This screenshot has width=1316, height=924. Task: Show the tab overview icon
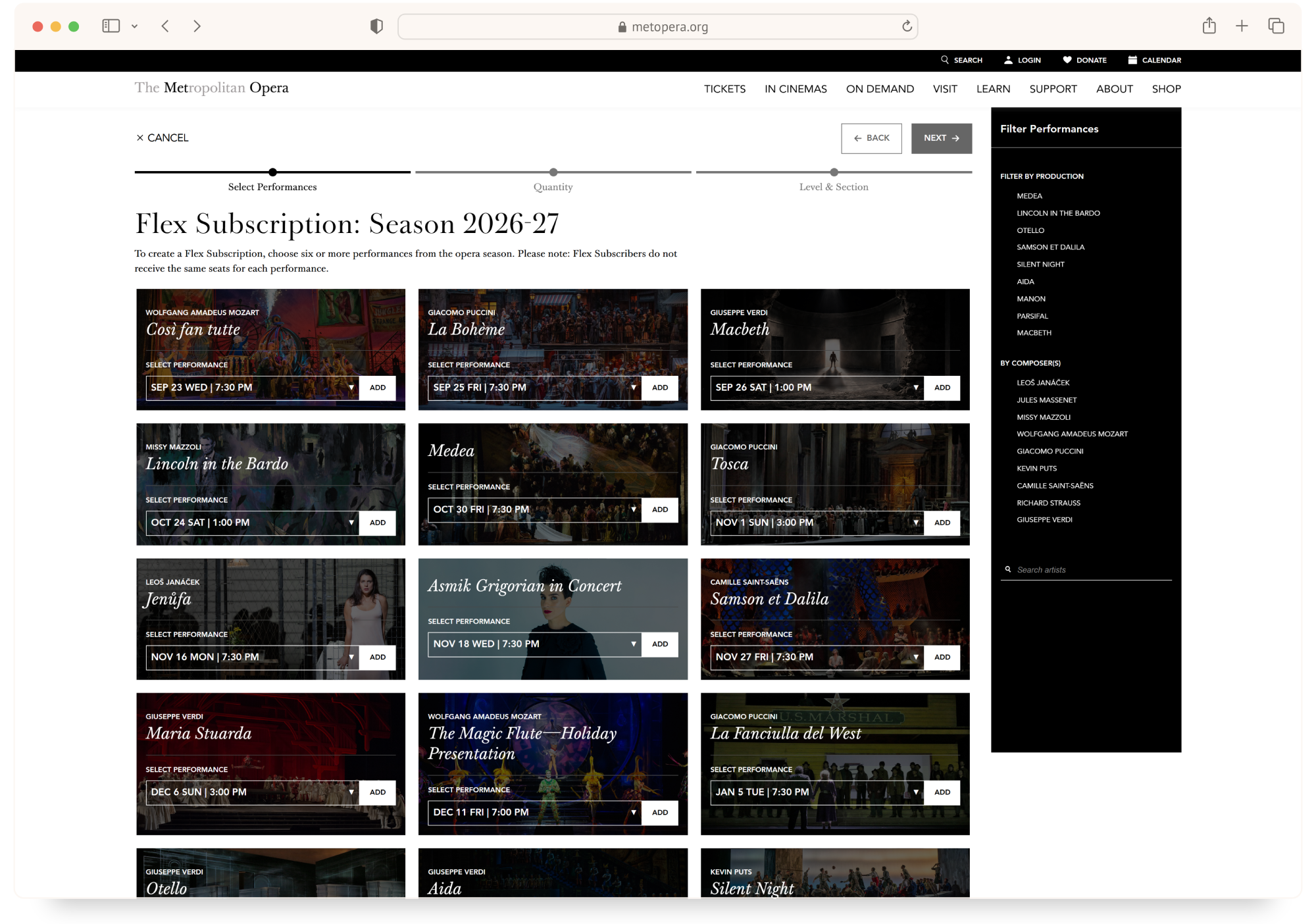[x=1276, y=26]
